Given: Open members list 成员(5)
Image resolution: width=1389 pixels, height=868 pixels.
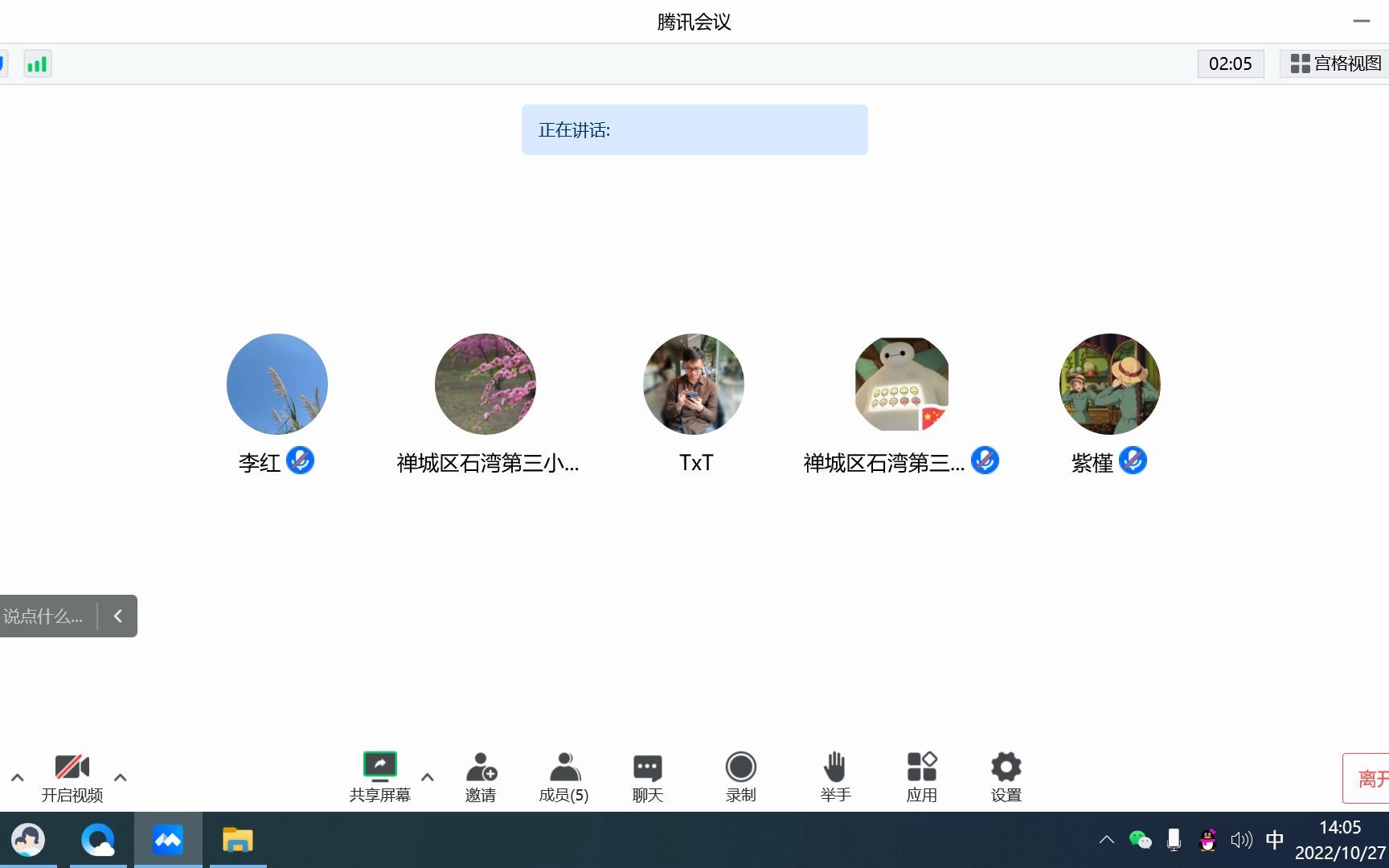Looking at the screenshot, I should point(564,777).
